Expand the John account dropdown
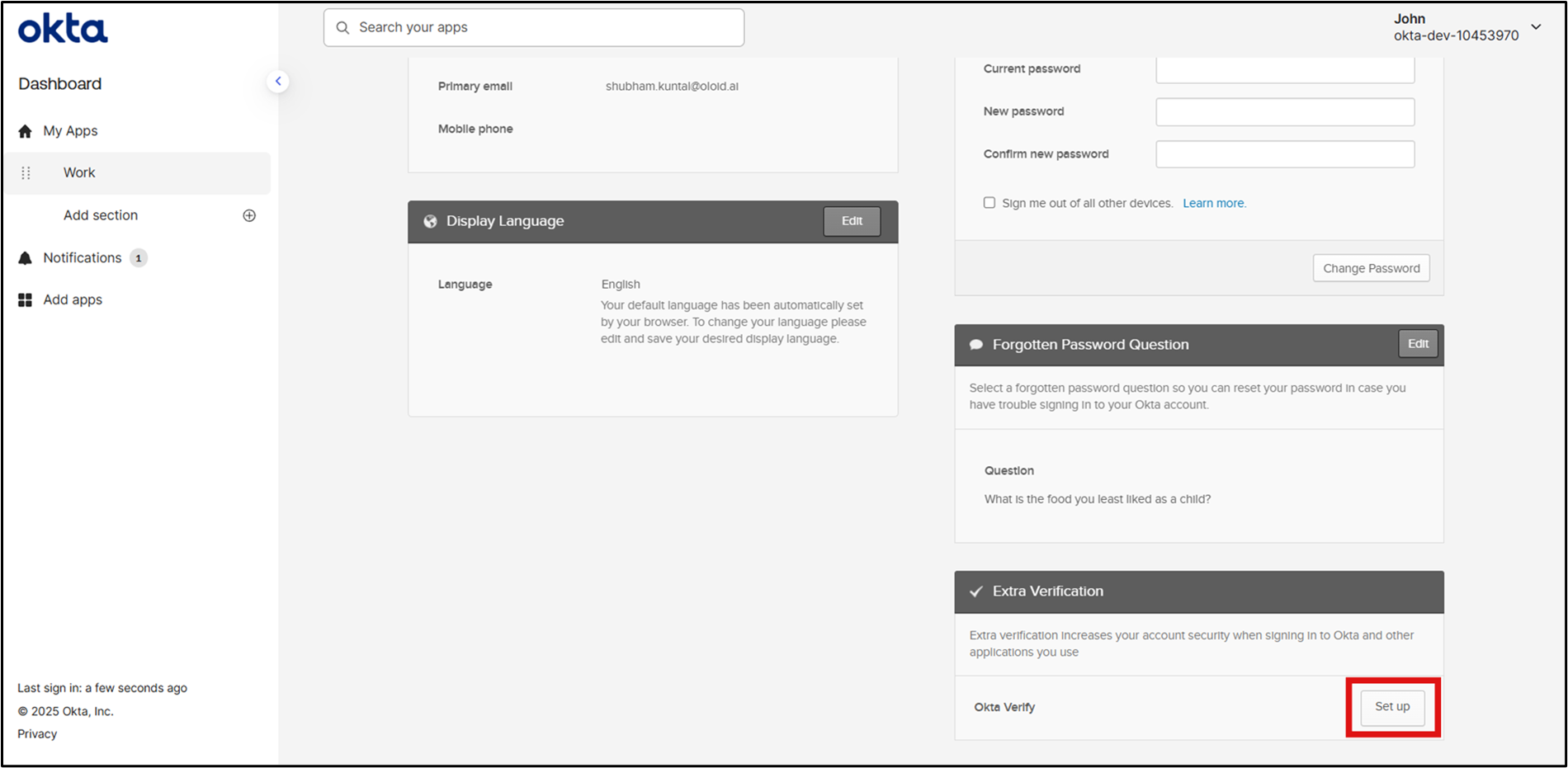Image resolution: width=1568 pixels, height=768 pixels. coord(1536,27)
